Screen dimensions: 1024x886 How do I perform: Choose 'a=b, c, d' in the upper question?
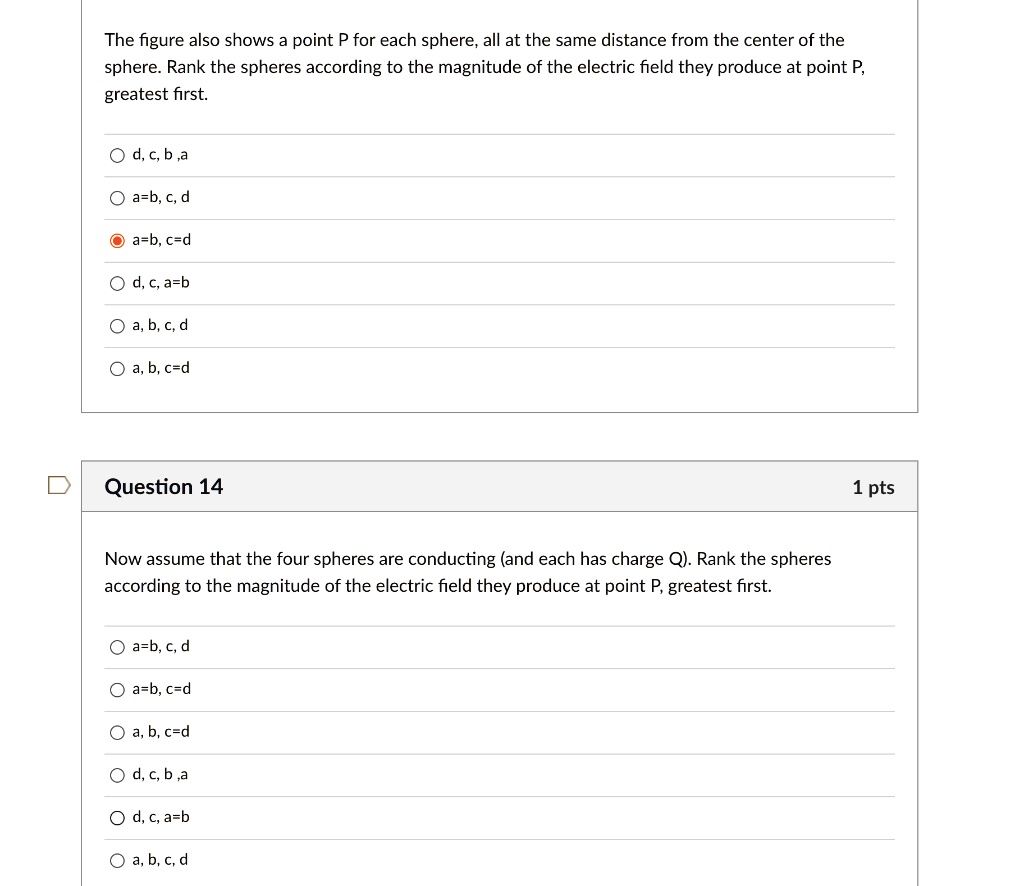(x=118, y=198)
